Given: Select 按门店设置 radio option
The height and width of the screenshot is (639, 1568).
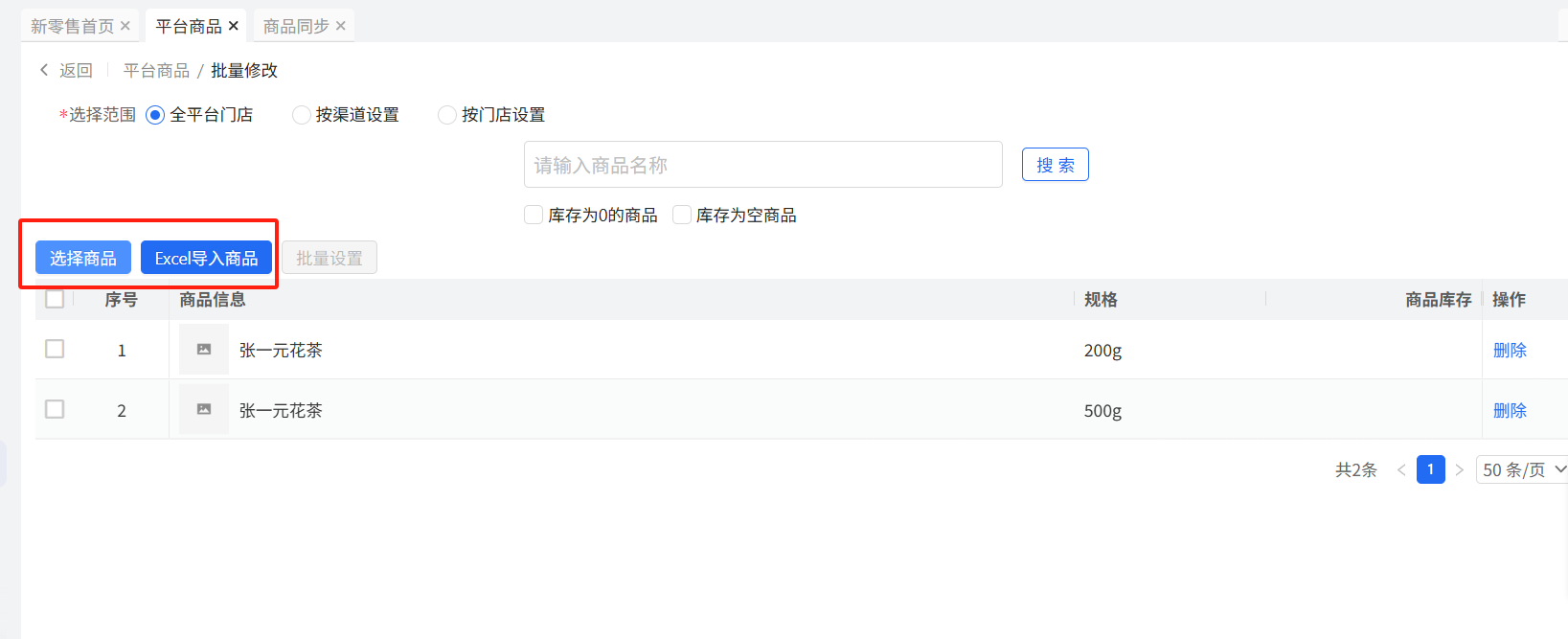Looking at the screenshot, I should coord(446,115).
